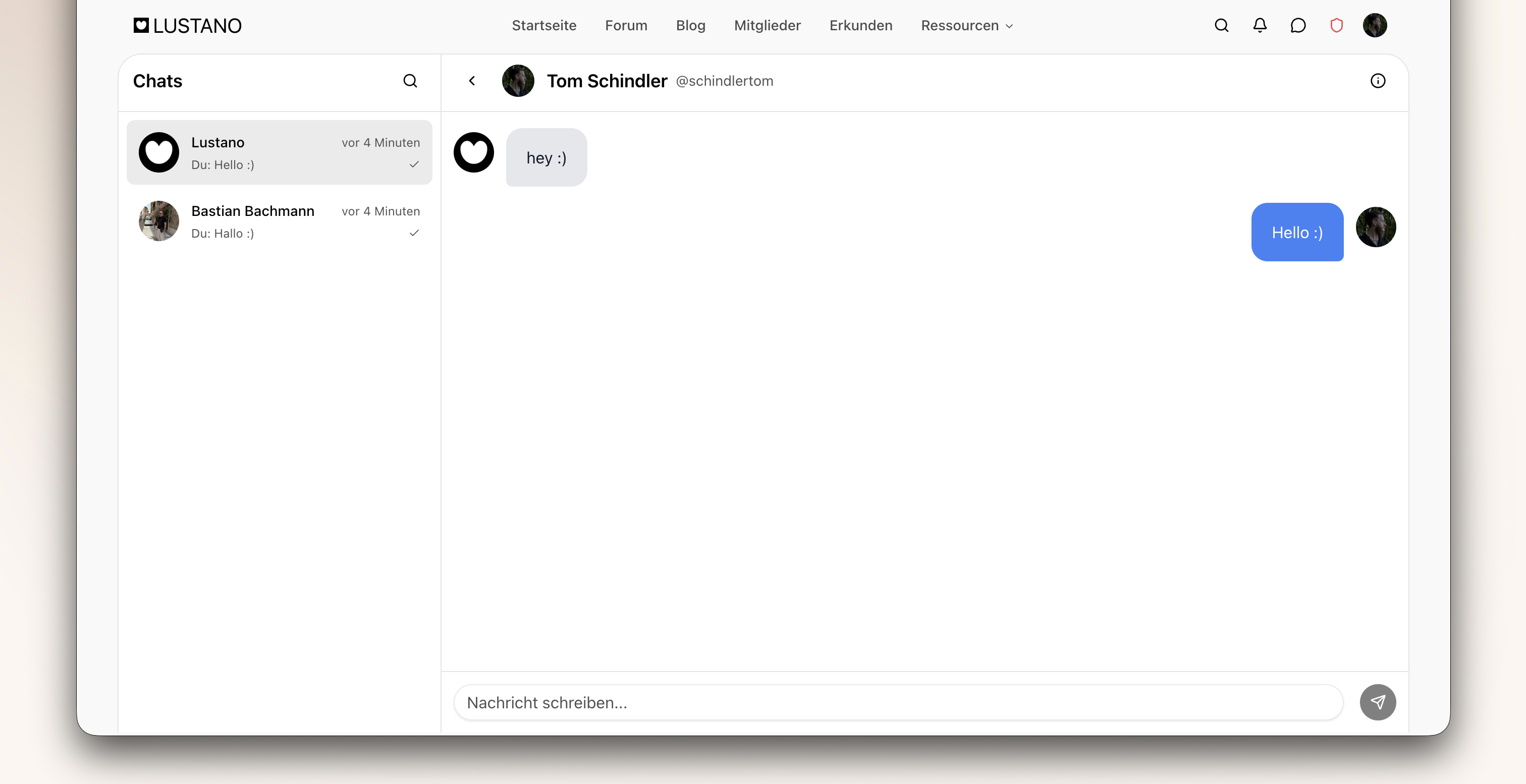Open notifications via the bell icon
The width and height of the screenshot is (1526, 784).
tap(1260, 25)
